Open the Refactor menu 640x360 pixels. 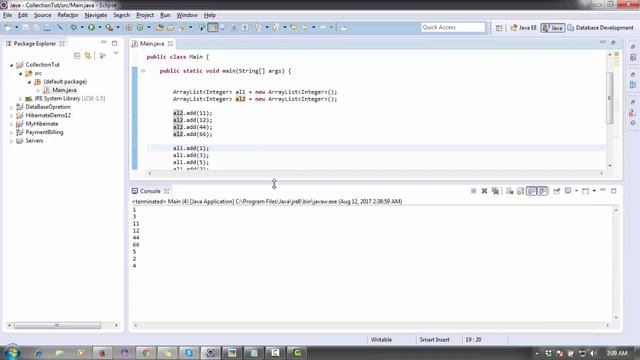[68, 15]
